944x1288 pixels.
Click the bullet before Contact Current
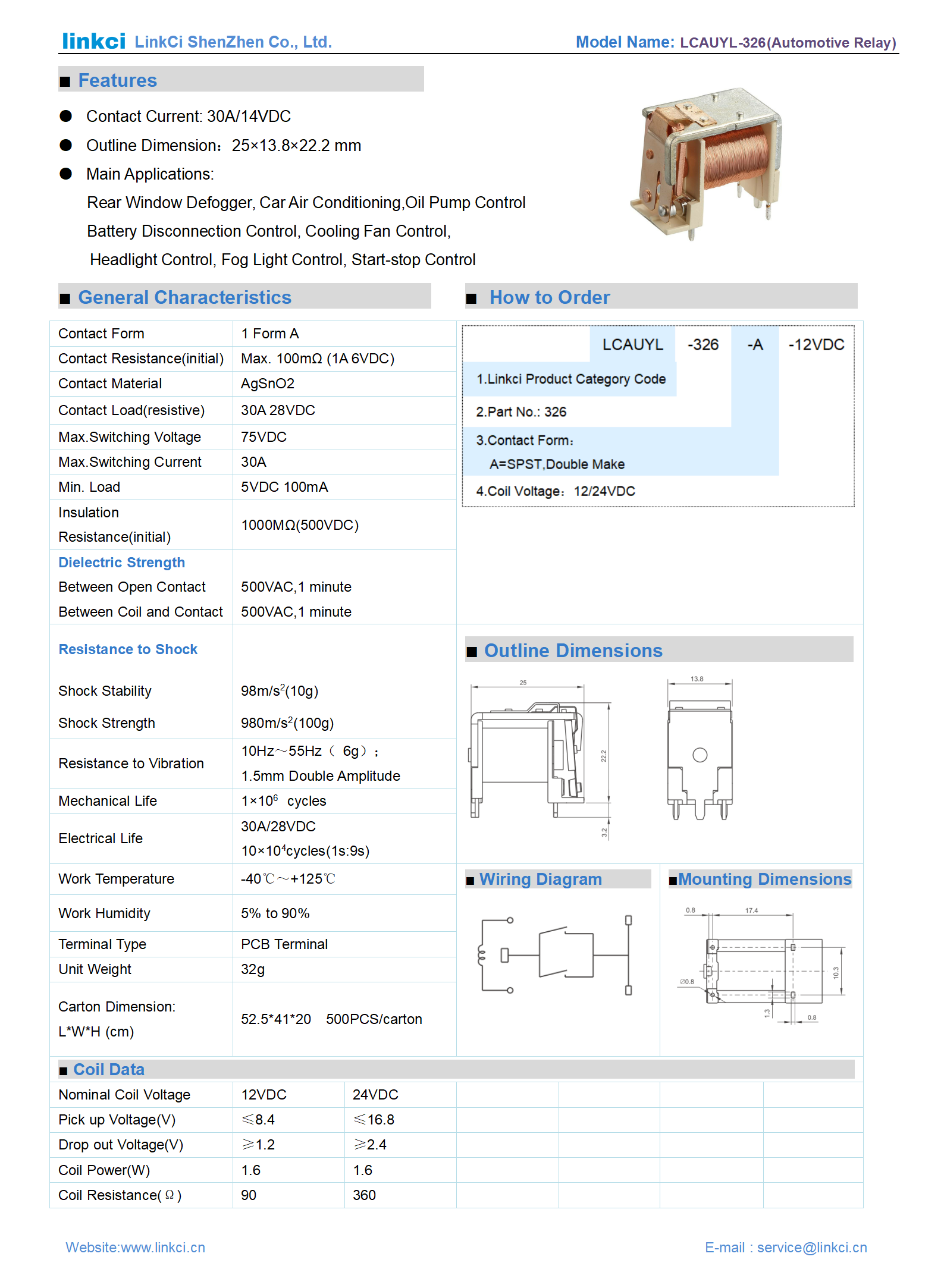[66, 117]
